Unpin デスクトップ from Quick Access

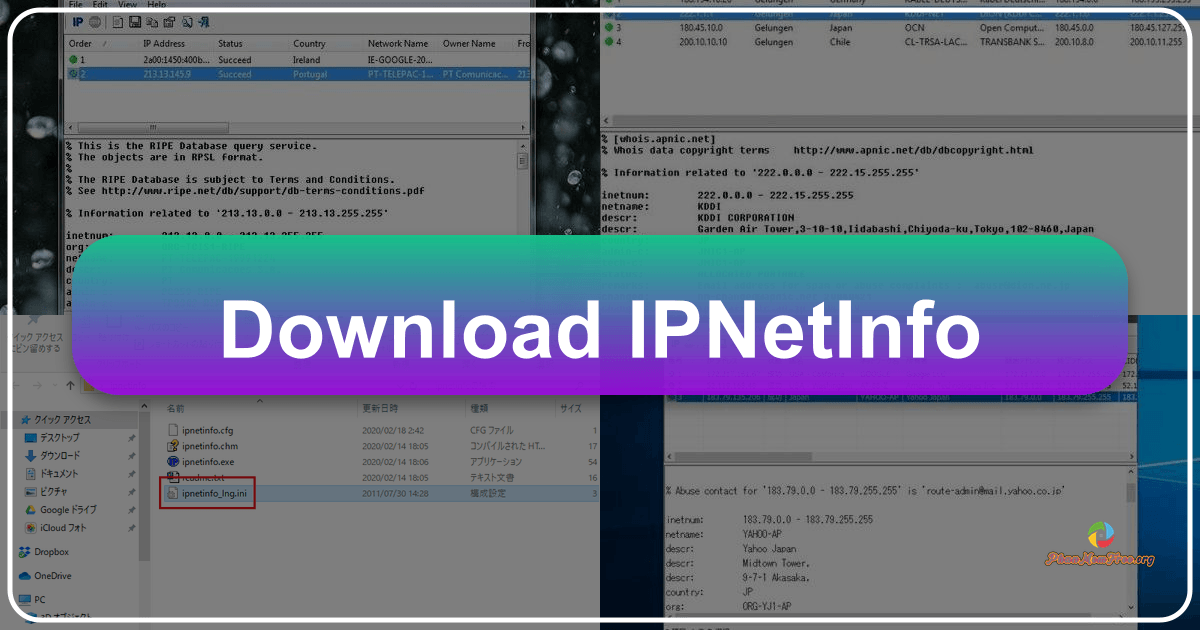point(133,438)
